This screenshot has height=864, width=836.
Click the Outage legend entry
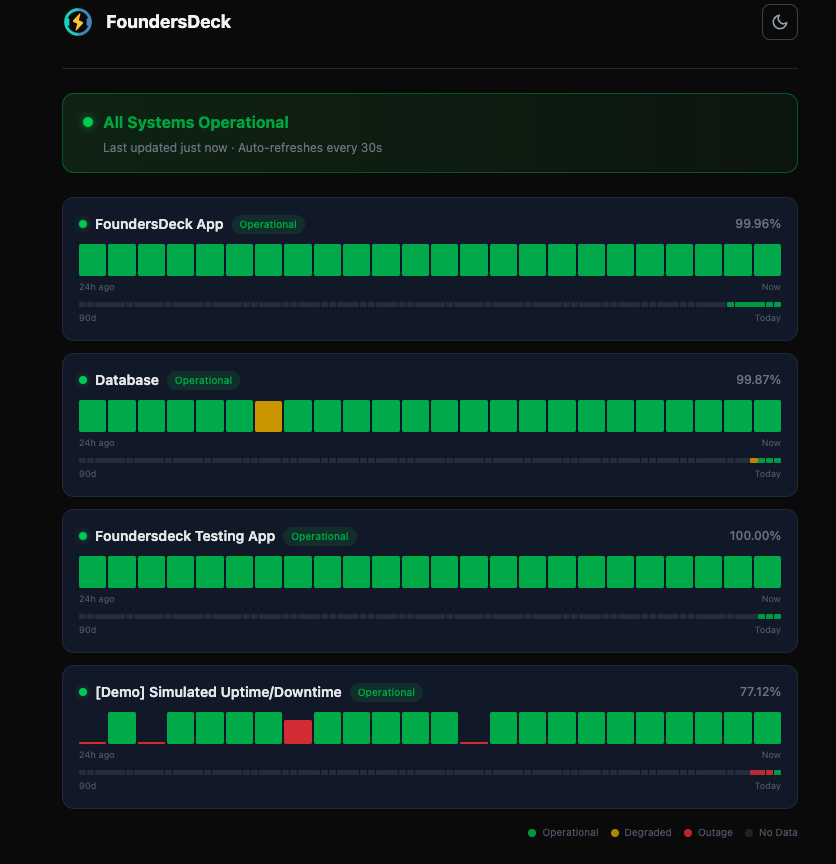pyautogui.click(x=708, y=833)
